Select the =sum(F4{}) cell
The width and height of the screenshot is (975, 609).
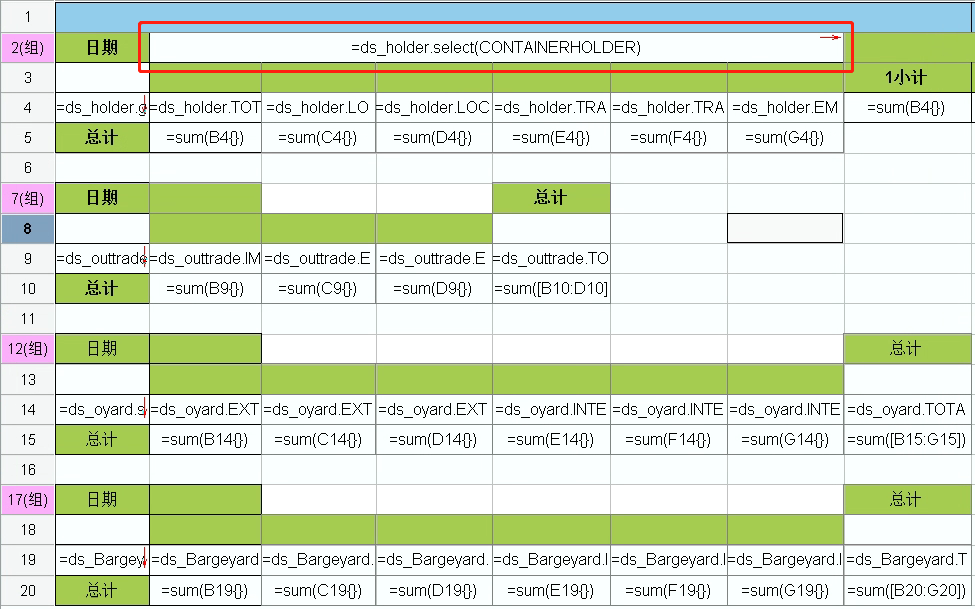(669, 137)
